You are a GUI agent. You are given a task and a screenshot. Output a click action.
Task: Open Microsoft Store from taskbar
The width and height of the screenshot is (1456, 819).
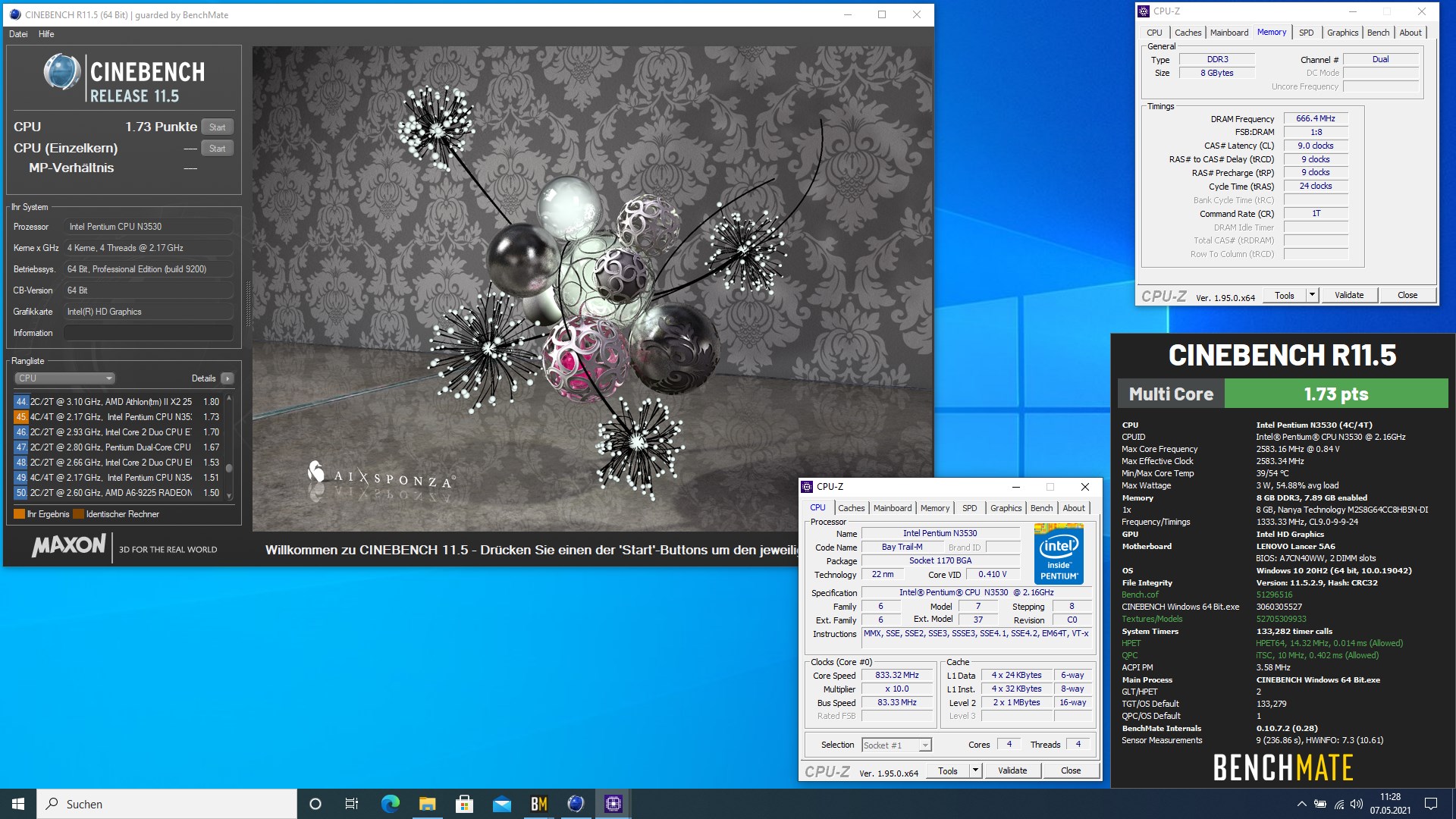point(464,804)
